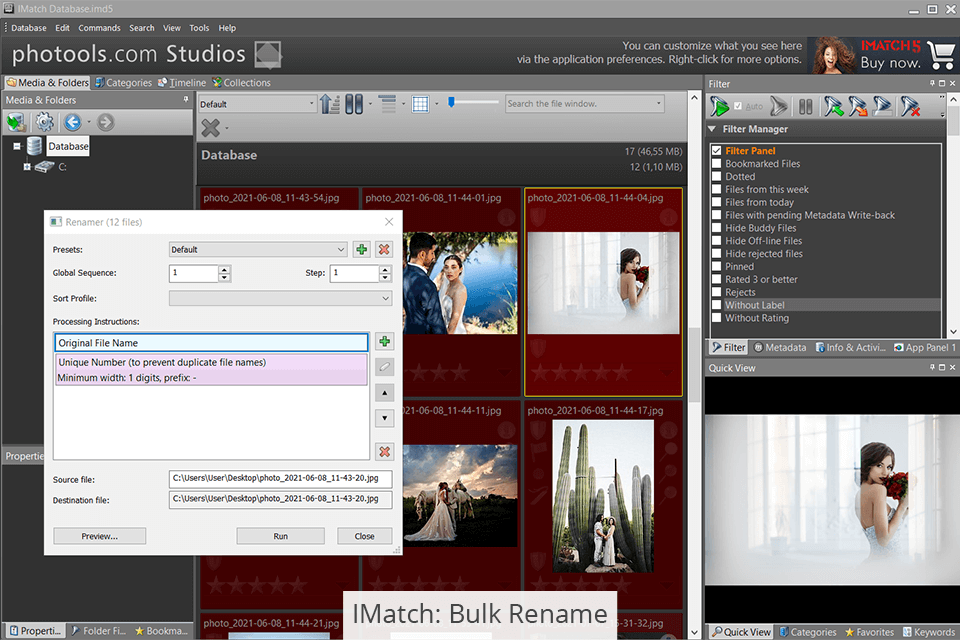960x640 pixels.
Task: Toggle Auto checkbox in Filter toolbar
Action: click(x=738, y=107)
